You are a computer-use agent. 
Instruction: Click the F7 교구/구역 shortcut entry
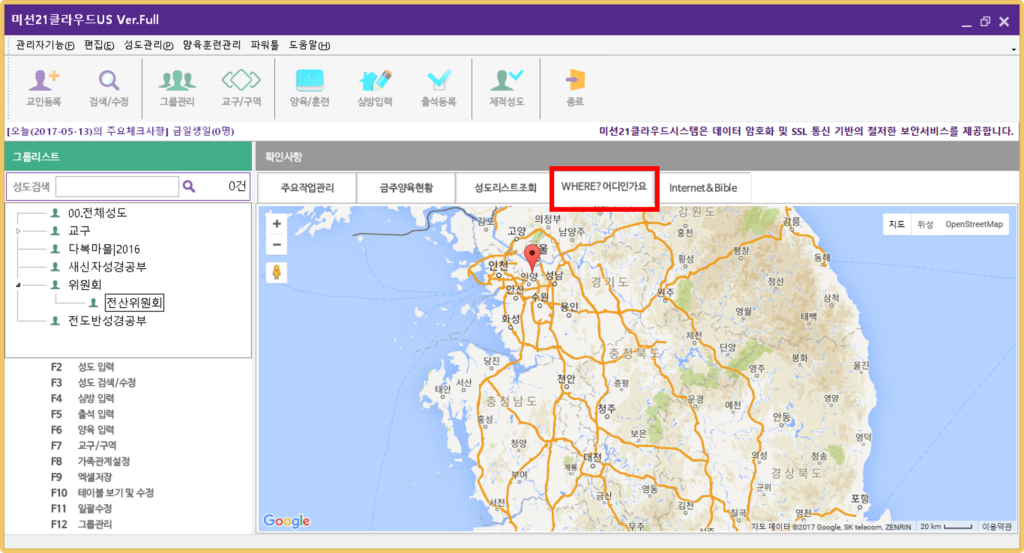click(x=84, y=445)
